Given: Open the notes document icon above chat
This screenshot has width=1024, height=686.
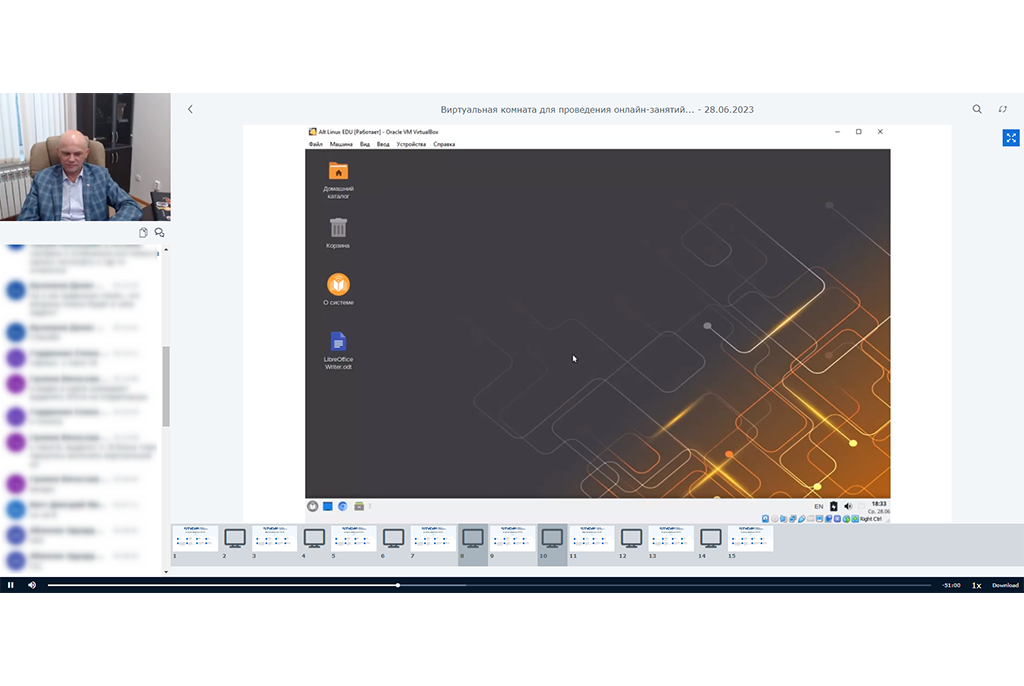Looking at the screenshot, I should pos(143,233).
